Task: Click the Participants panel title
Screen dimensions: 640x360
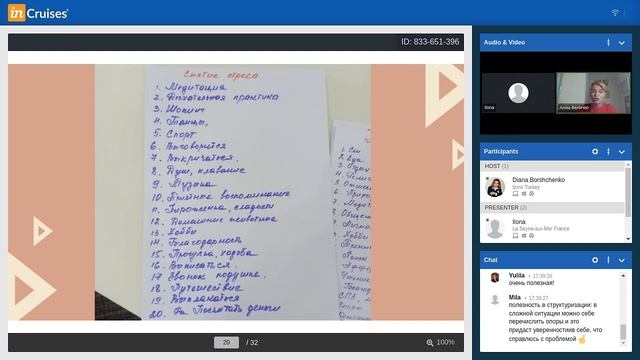Action: tap(501, 151)
